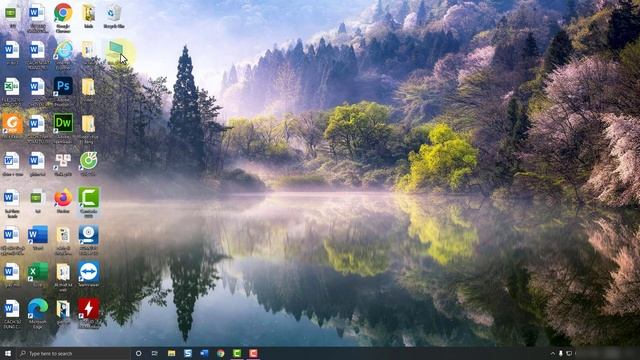Image resolution: width=640 pixels, height=360 pixels.
Task: Open File Explorer from the taskbar
Action: [x=171, y=353]
